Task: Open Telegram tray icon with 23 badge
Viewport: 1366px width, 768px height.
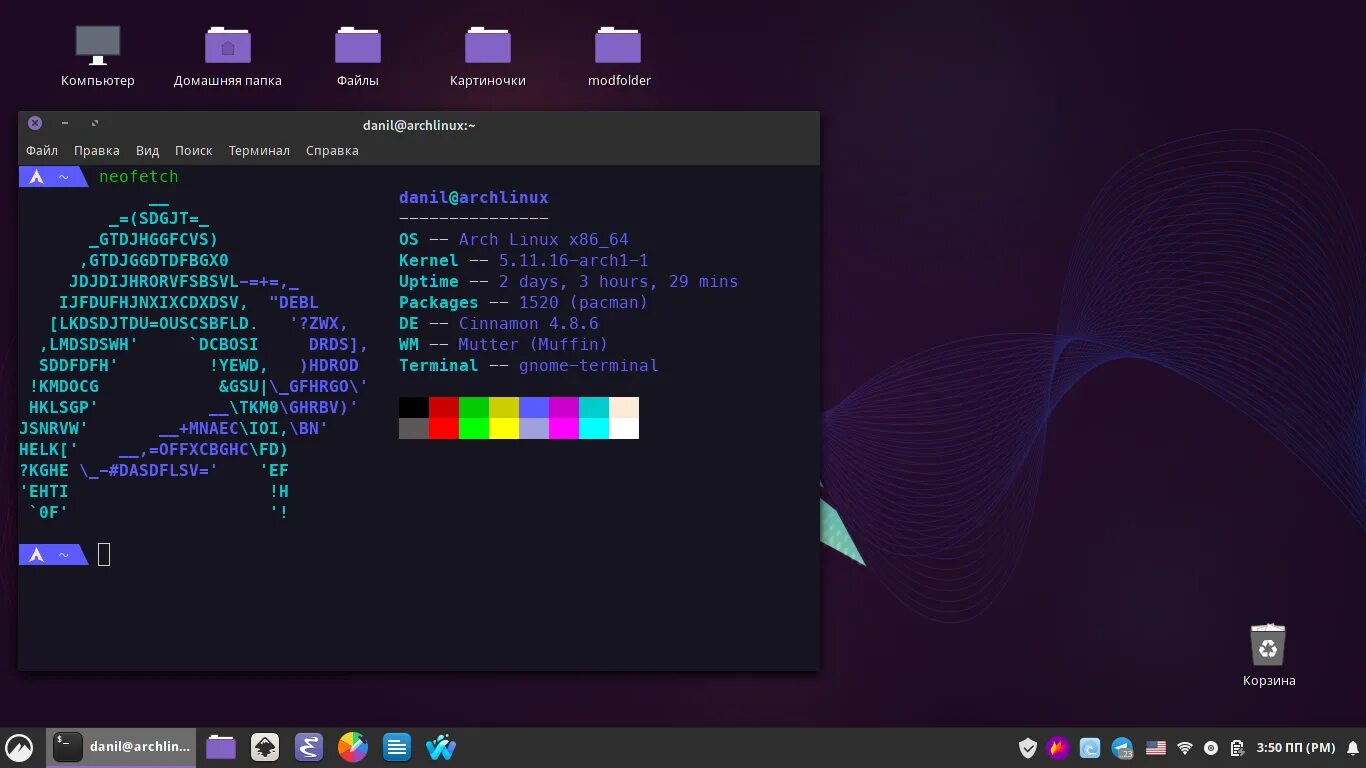Action: tap(1122, 748)
